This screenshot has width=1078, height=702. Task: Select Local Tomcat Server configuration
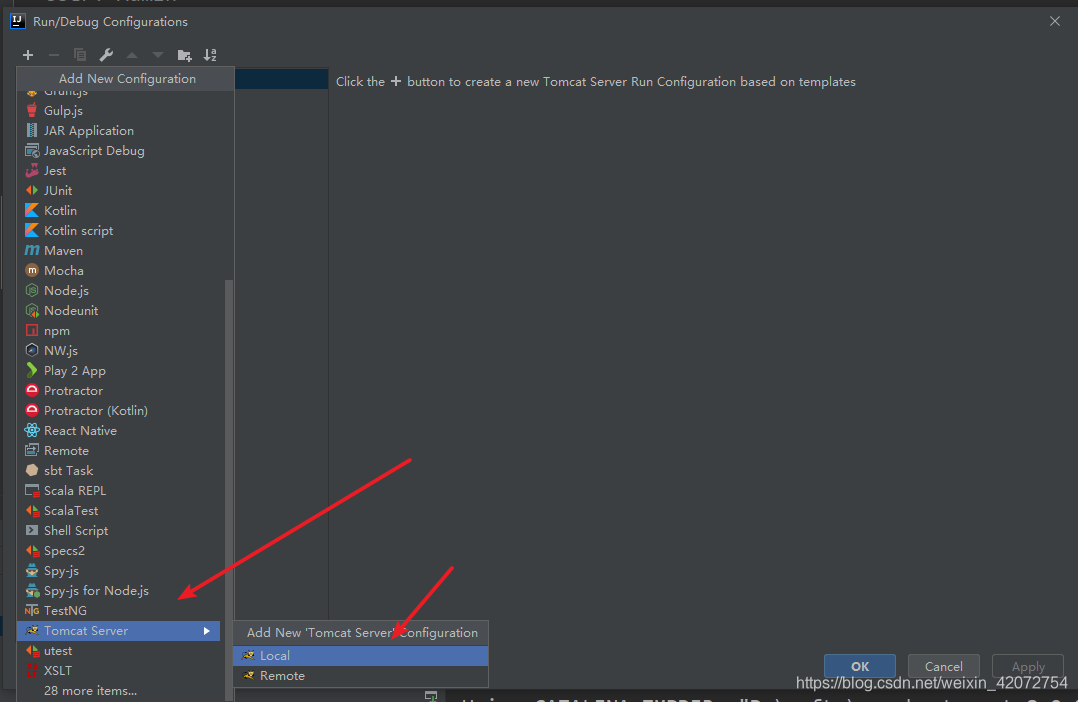(x=361, y=656)
